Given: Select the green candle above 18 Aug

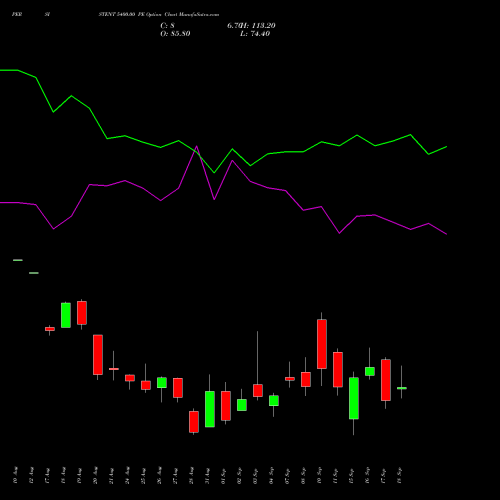Looking at the screenshot, I should click(x=66, y=315).
